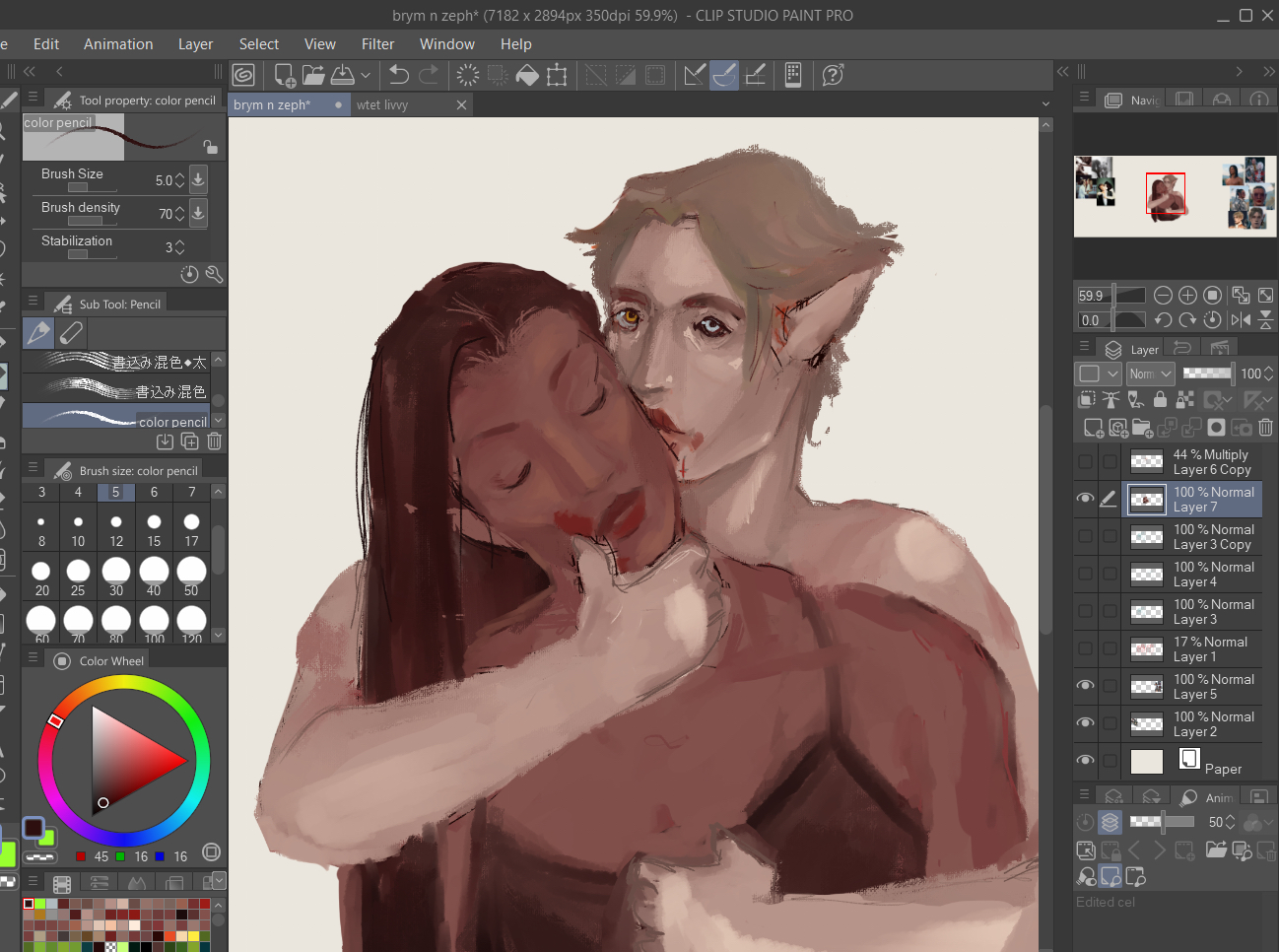Image resolution: width=1279 pixels, height=952 pixels.
Task: Open the Filter menu
Action: 377,44
